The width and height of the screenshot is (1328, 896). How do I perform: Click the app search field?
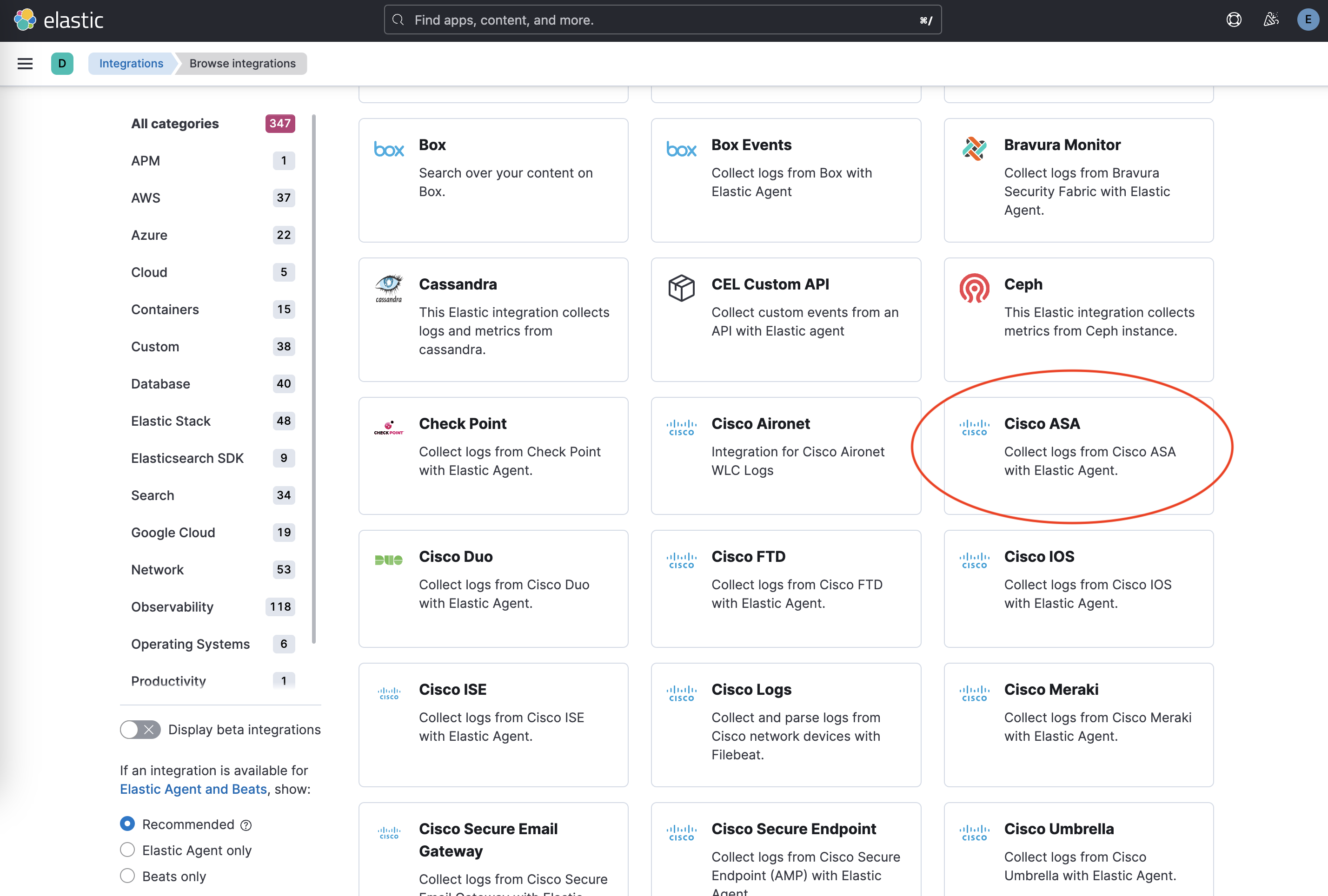[x=663, y=20]
